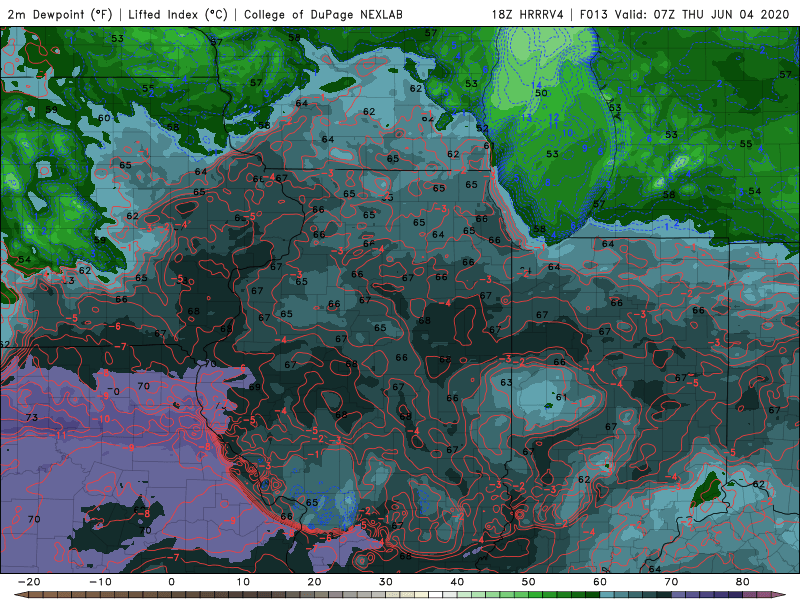This screenshot has height=600, width=800.
Task: Click the 30 label on the color scale
Action: click(x=386, y=582)
